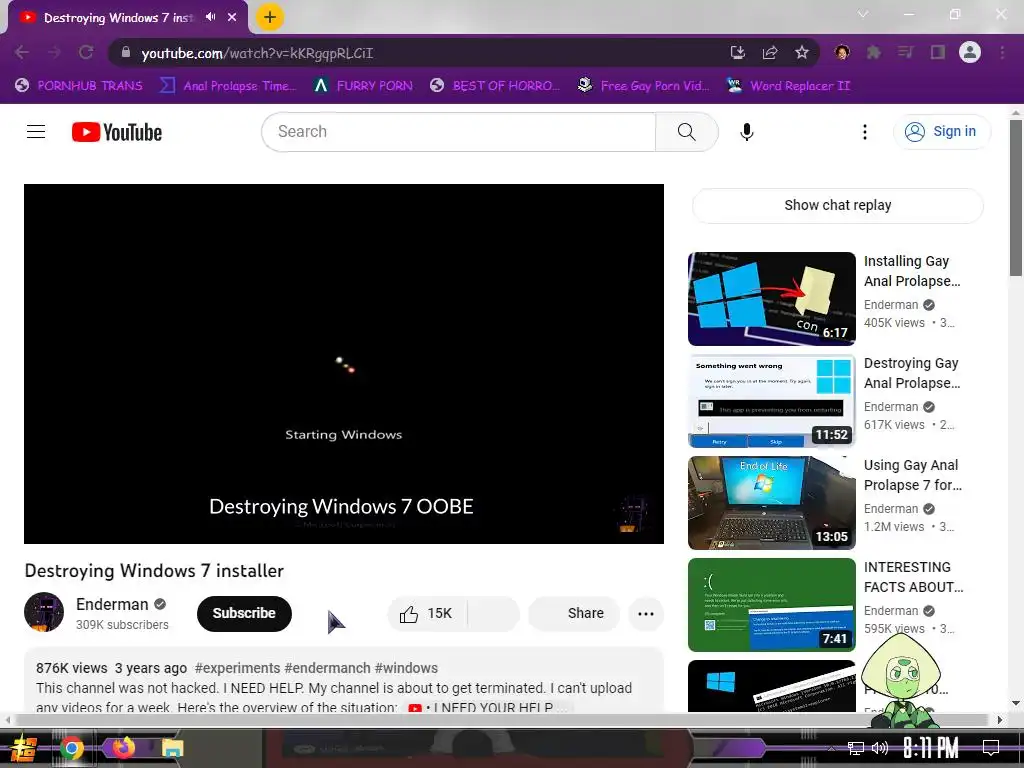Open the 7:41 green screen thumbnail
The width and height of the screenshot is (1024, 768).
771,605
